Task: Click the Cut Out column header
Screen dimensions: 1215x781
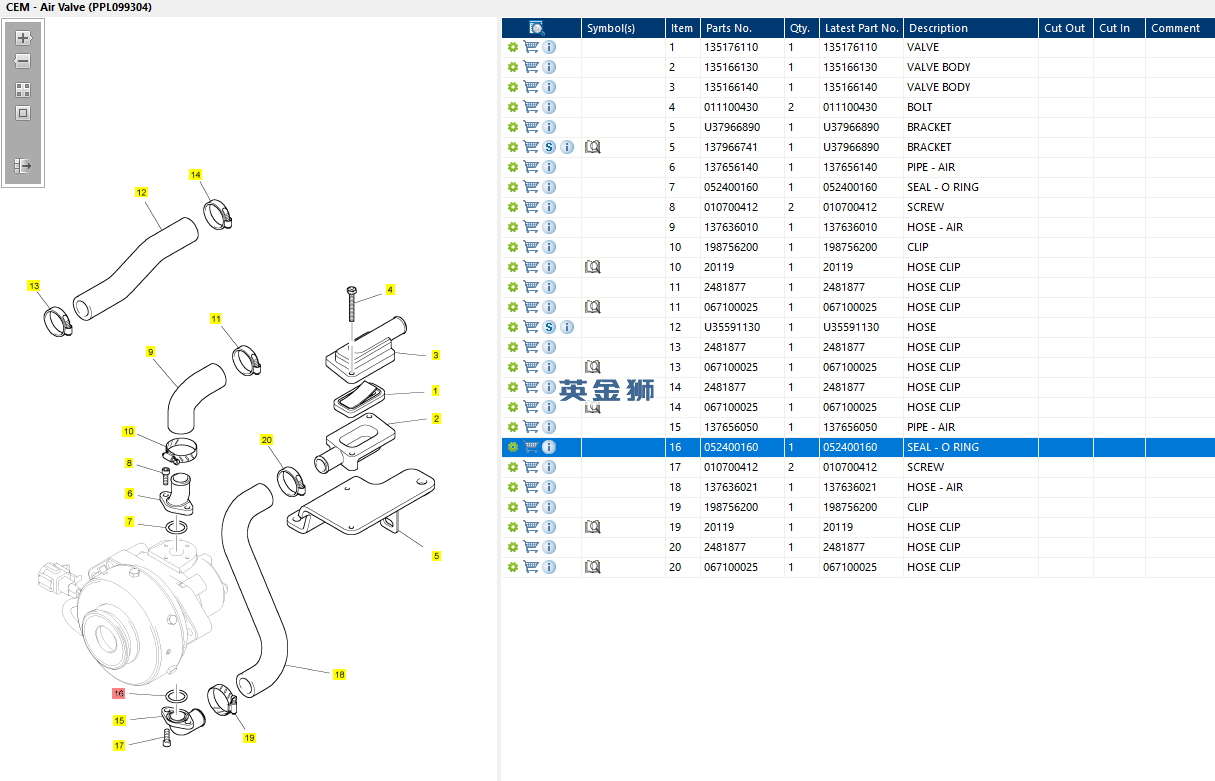Action: click(1065, 28)
